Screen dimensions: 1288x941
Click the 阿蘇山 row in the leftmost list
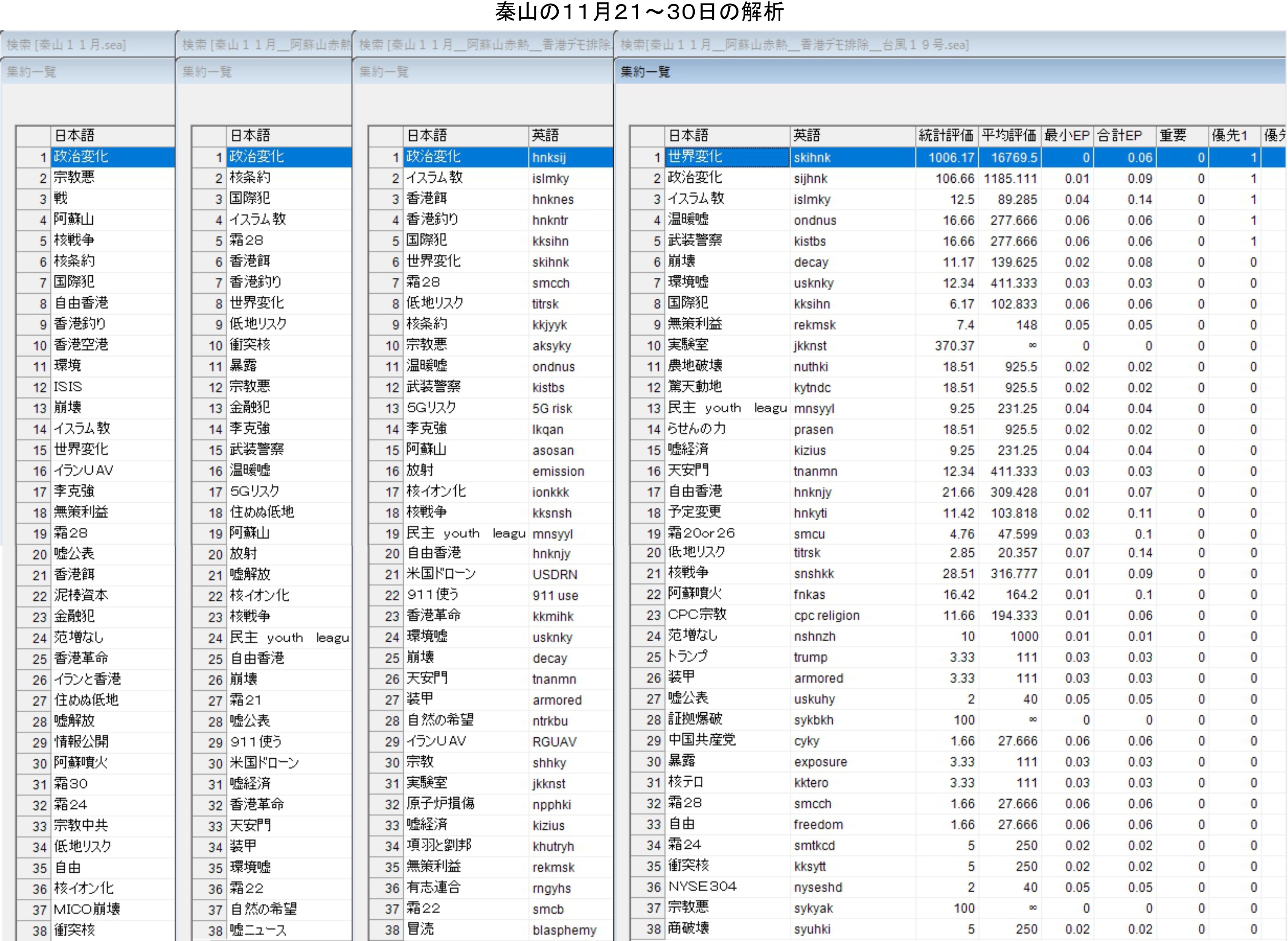pyautogui.click(x=74, y=219)
